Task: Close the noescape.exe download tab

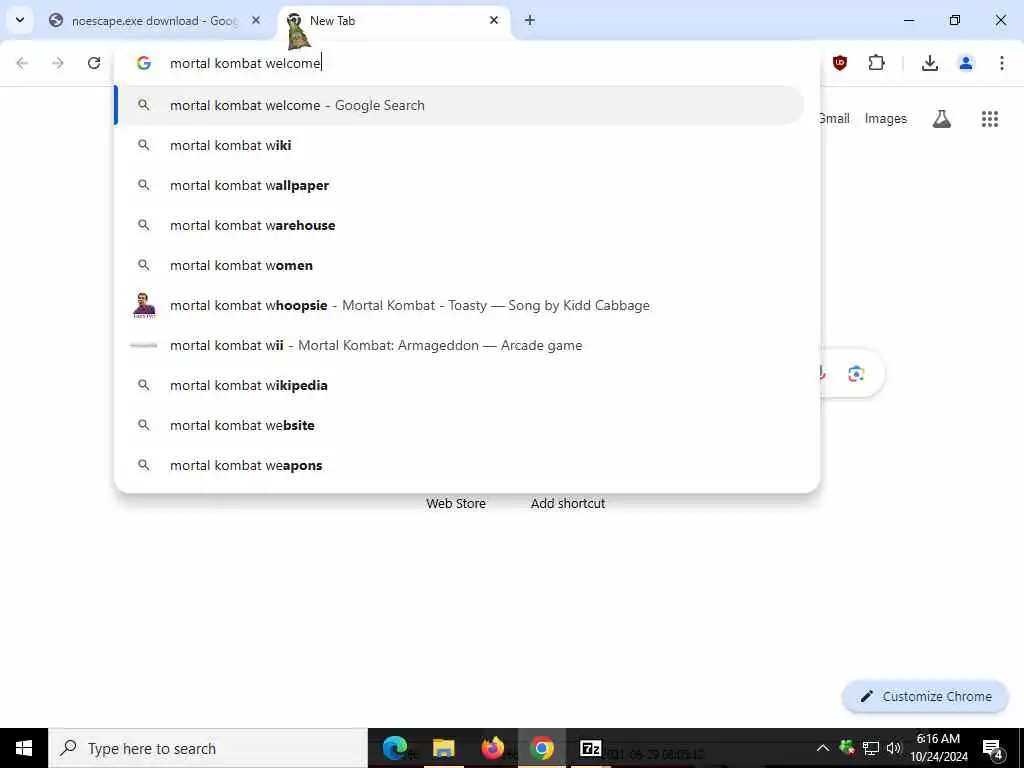Action: pyautogui.click(x=256, y=21)
